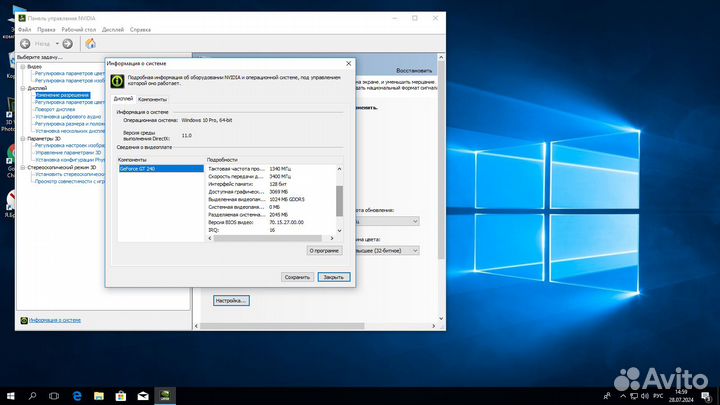Click main window scroll down arrow
720x405 pixels.
point(441,318)
